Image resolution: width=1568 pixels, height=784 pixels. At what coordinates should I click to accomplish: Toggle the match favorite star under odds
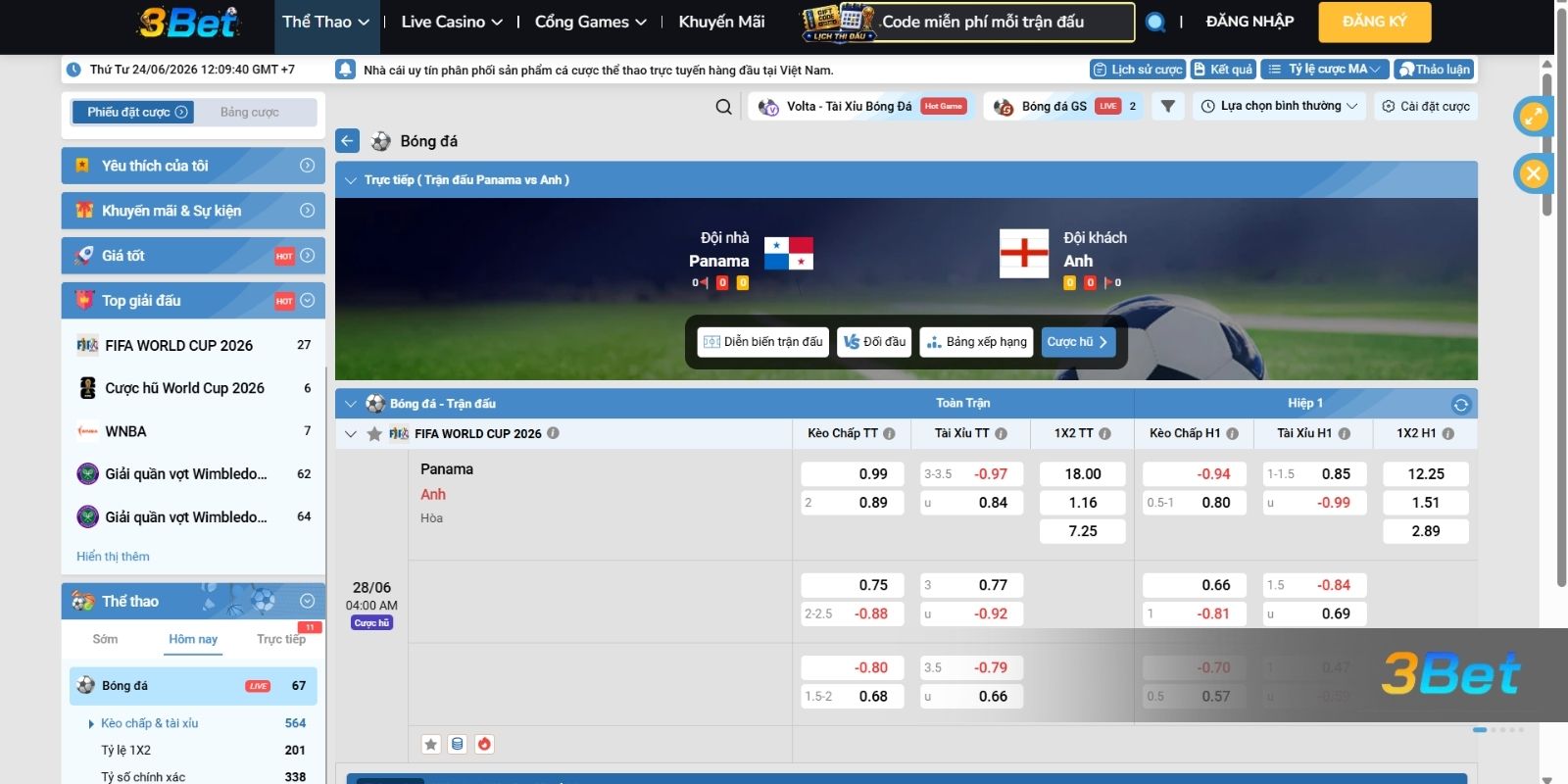click(430, 744)
